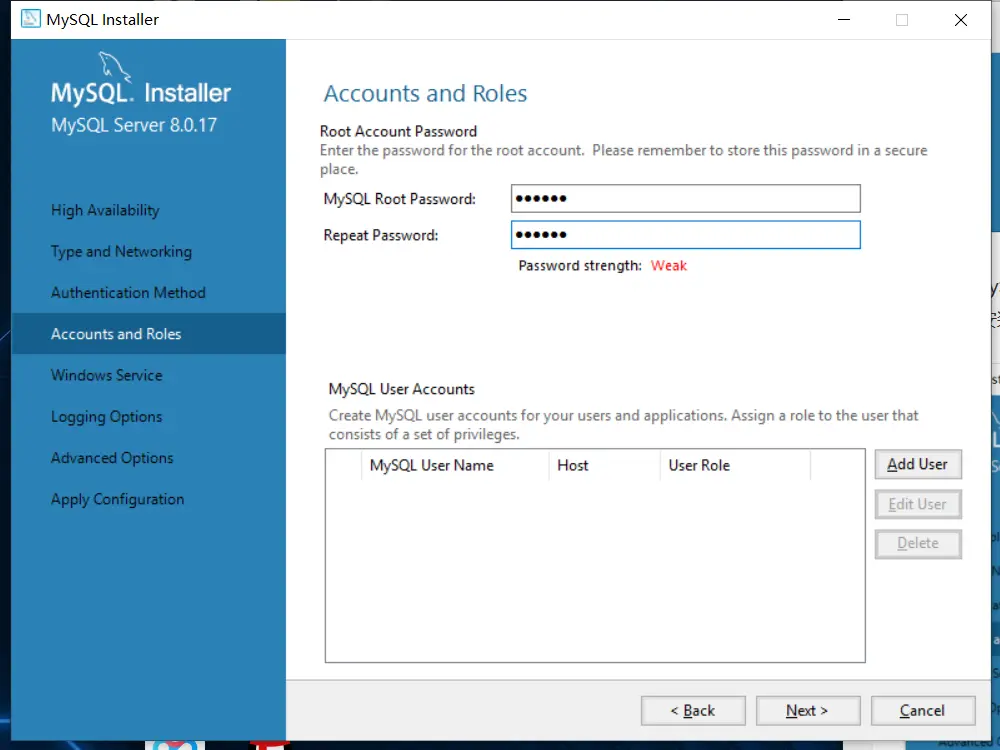
Task: Focus the Repeat Password field
Action: point(686,235)
